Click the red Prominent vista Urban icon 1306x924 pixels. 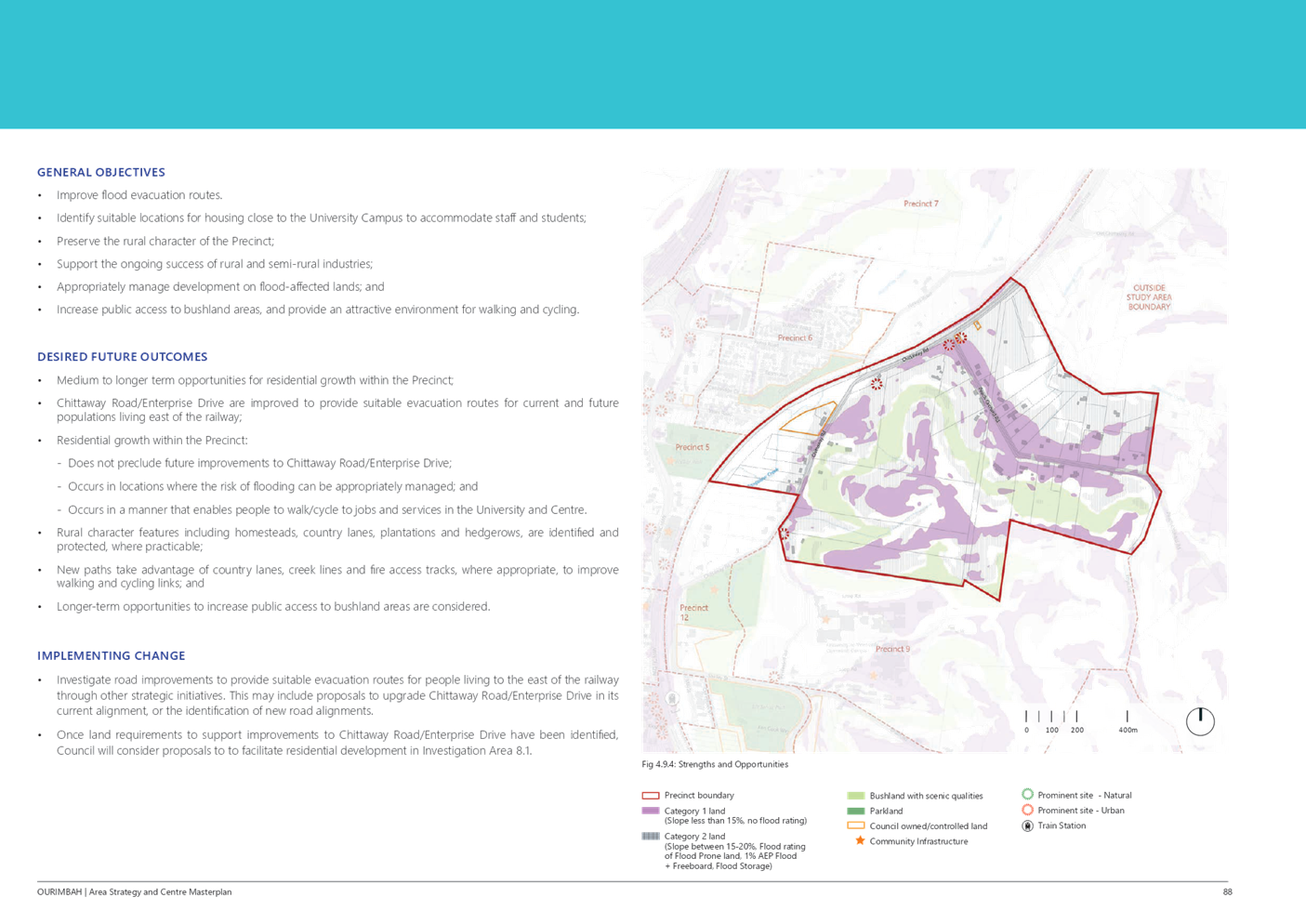click(1027, 810)
